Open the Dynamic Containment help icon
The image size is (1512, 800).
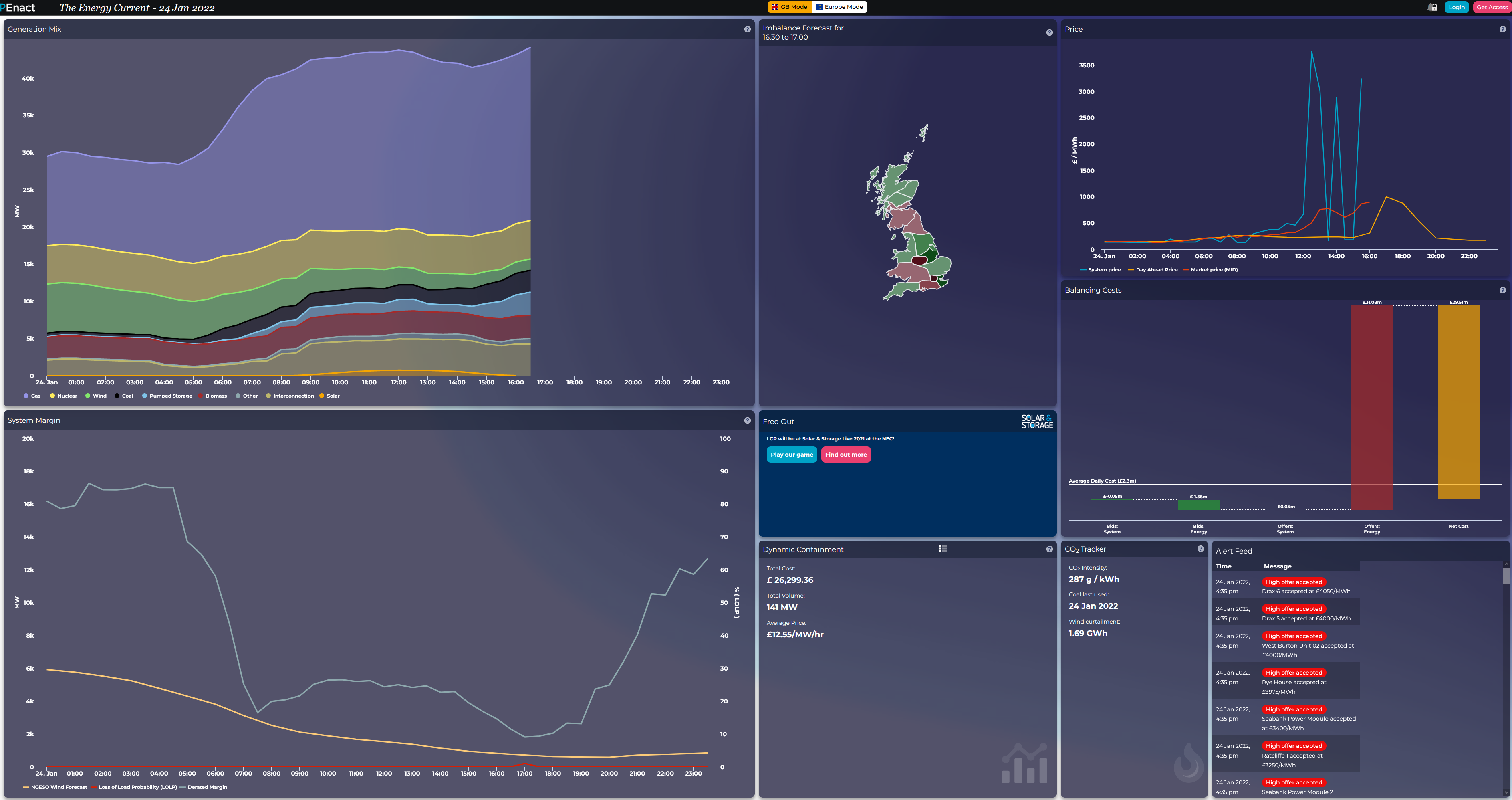coord(1049,549)
